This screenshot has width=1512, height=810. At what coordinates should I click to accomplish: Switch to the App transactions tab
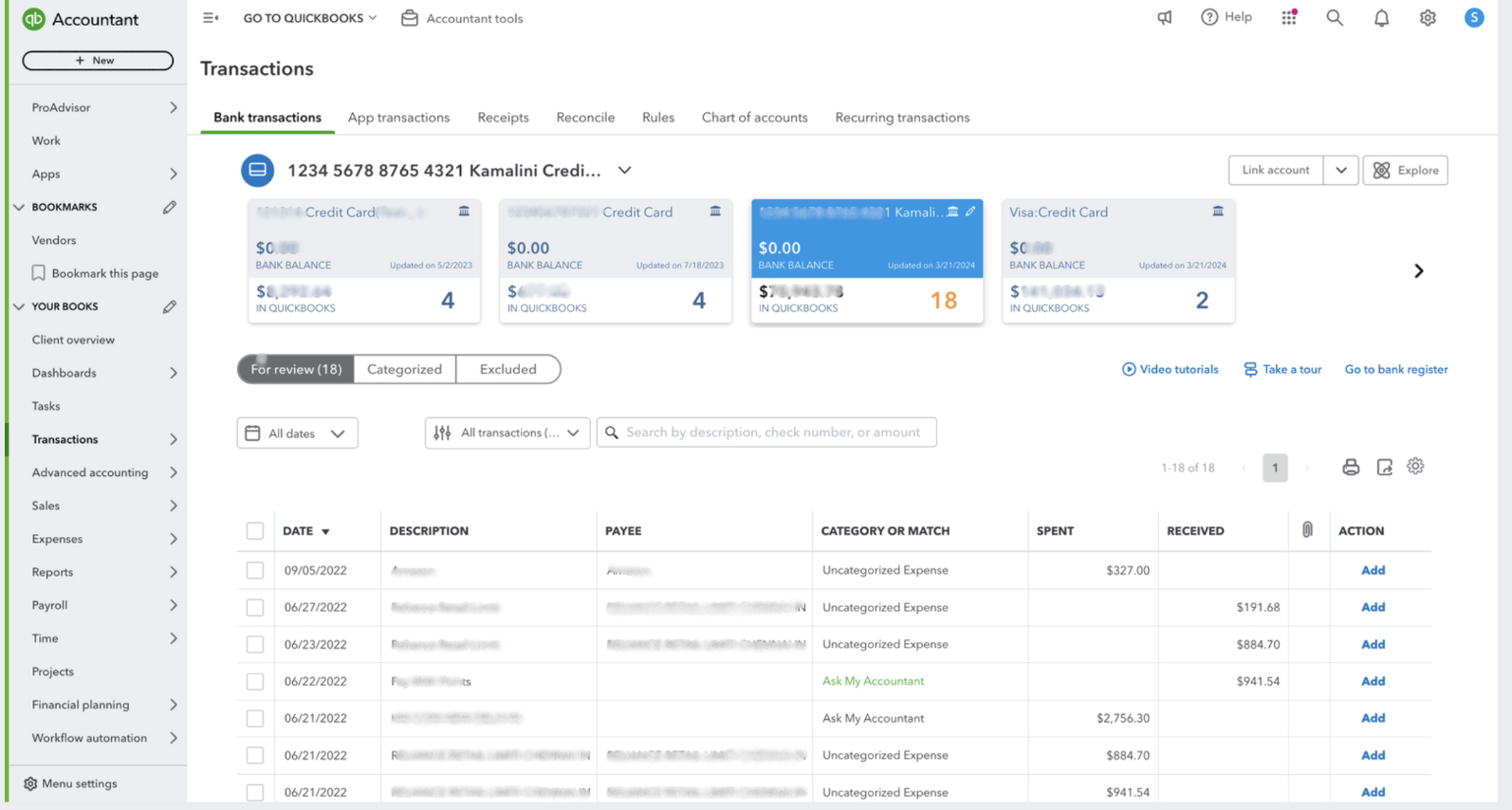398,118
